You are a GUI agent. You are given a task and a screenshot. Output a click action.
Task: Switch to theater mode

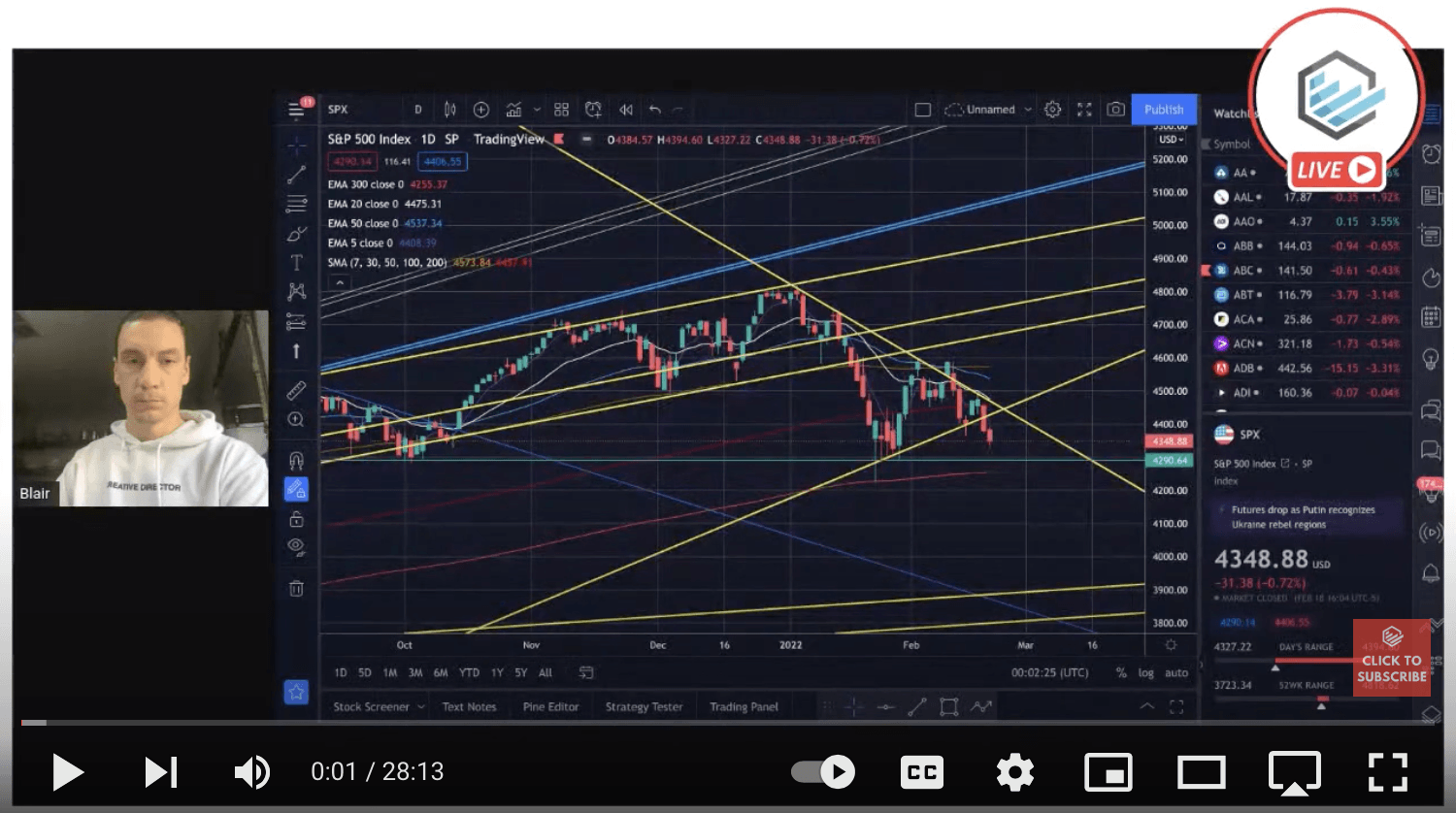(1201, 772)
